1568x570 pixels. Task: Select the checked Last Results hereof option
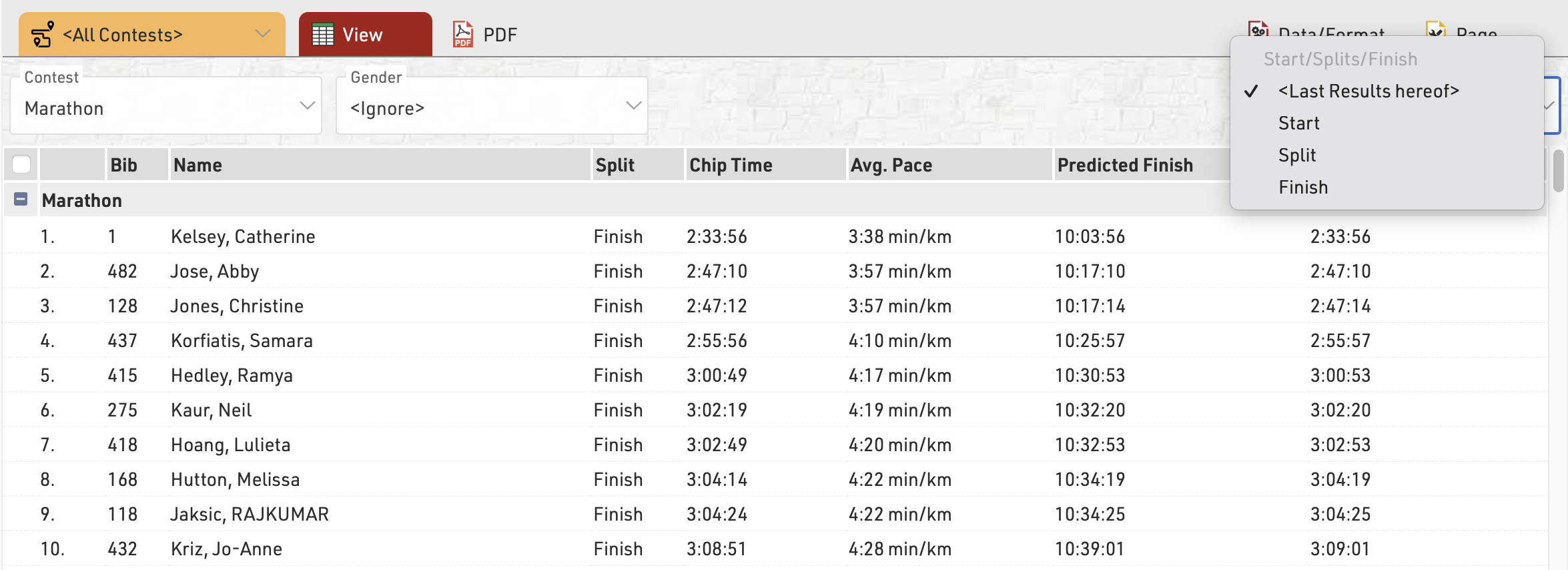pyautogui.click(x=1368, y=91)
